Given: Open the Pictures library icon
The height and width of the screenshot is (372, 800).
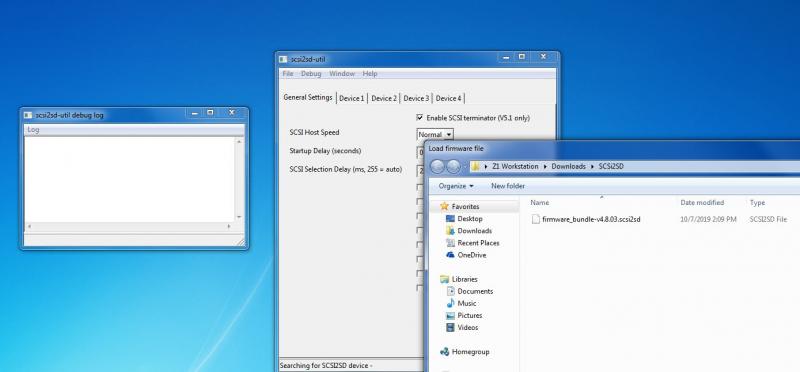Looking at the screenshot, I should pos(450,315).
